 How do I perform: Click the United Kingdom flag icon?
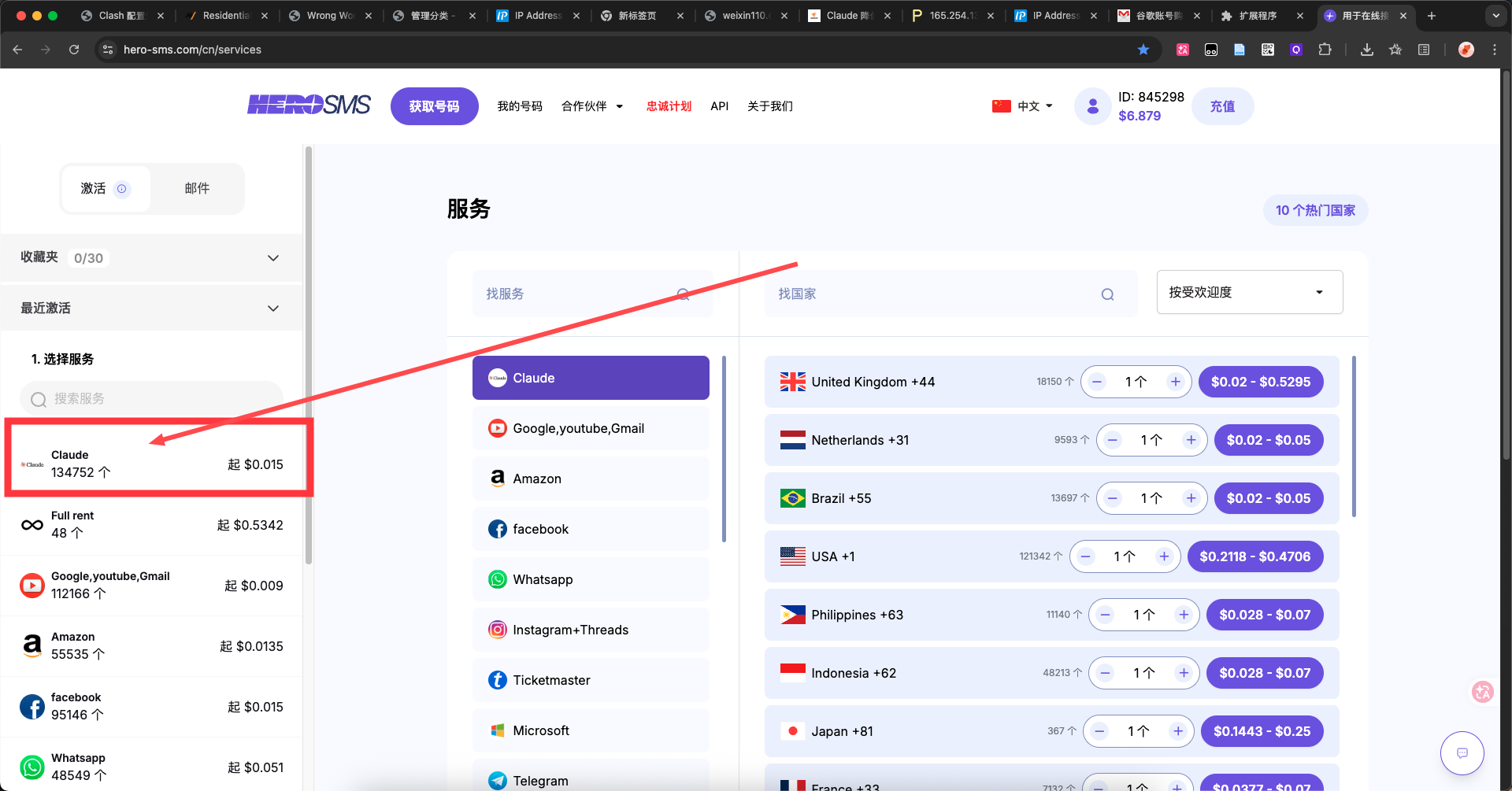click(793, 382)
